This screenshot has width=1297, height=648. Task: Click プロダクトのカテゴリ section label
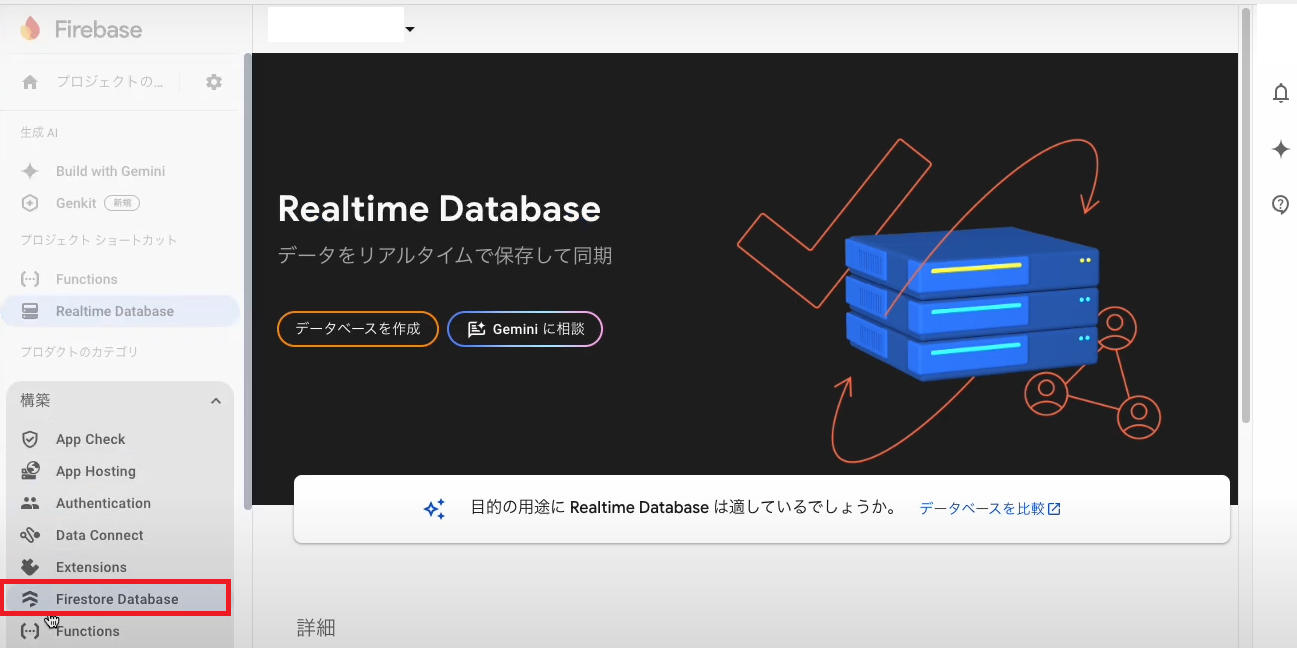[x=80, y=352]
